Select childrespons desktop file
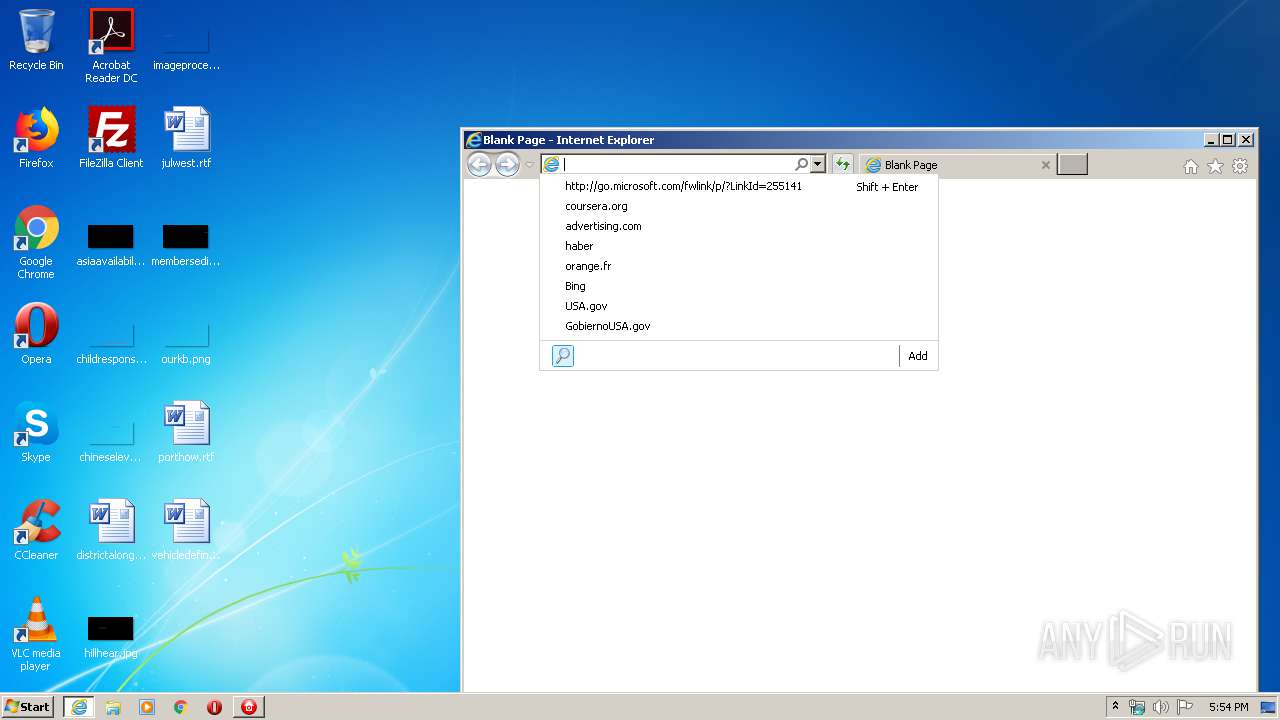Viewport: 1280px width, 720px height. point(111,343)
